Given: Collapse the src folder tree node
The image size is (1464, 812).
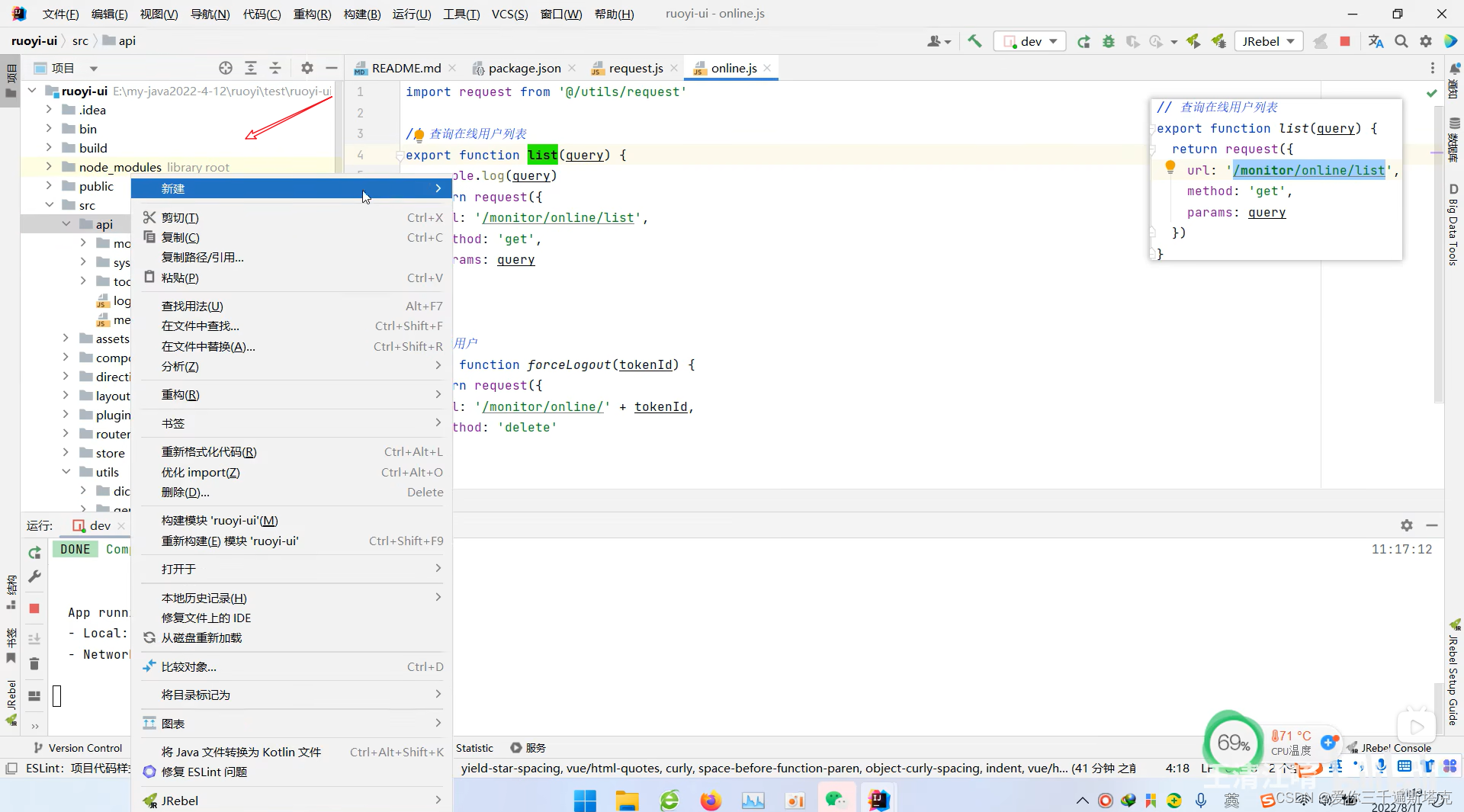Looking at the screenshot, I should click(x=49, y=205).
